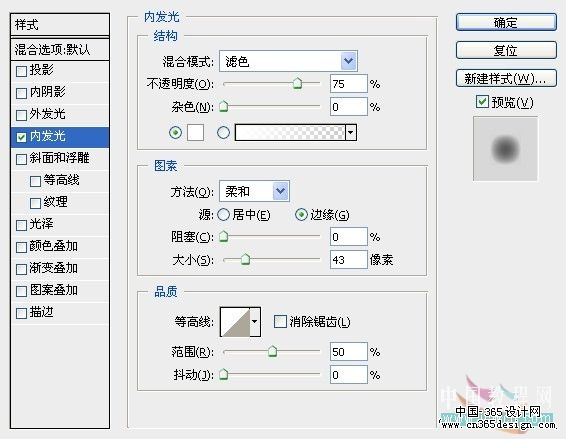Click the white glow color swatch
Screen dimensions: 566x439
(195, 132)
